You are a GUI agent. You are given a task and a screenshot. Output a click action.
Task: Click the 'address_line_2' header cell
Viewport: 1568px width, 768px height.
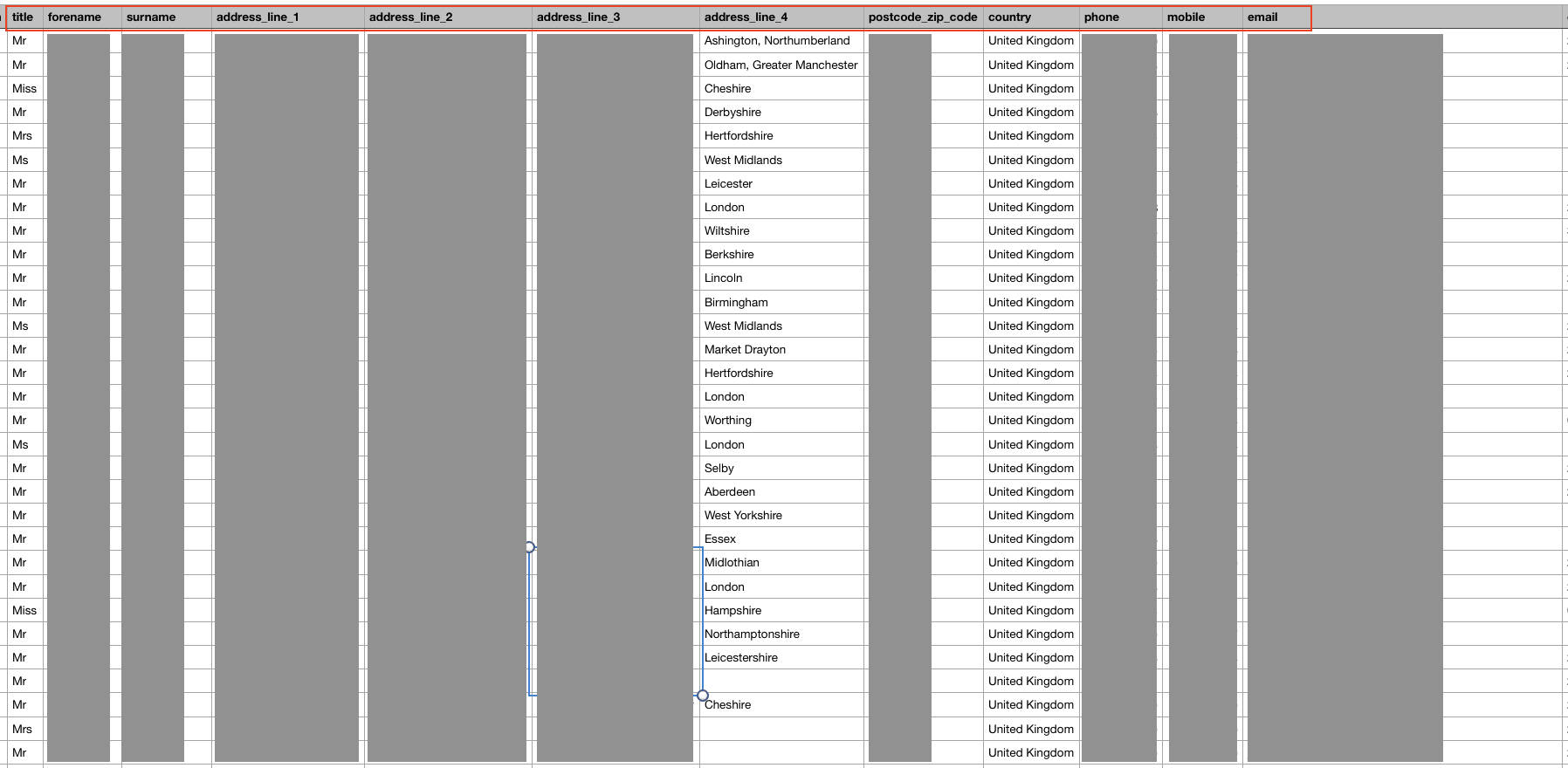(x=449, y=17)
